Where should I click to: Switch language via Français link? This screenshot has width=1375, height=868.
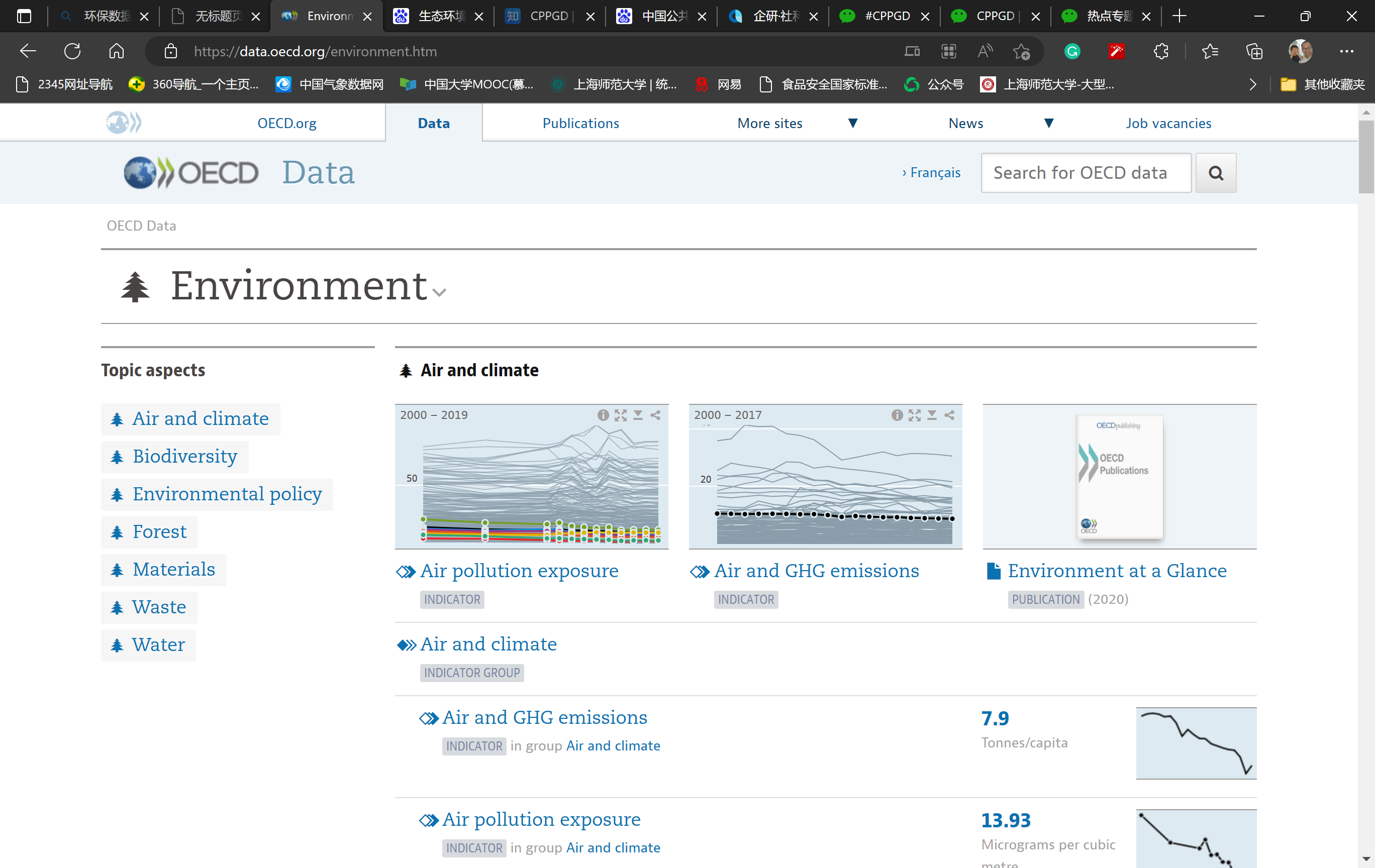point(935,172)
